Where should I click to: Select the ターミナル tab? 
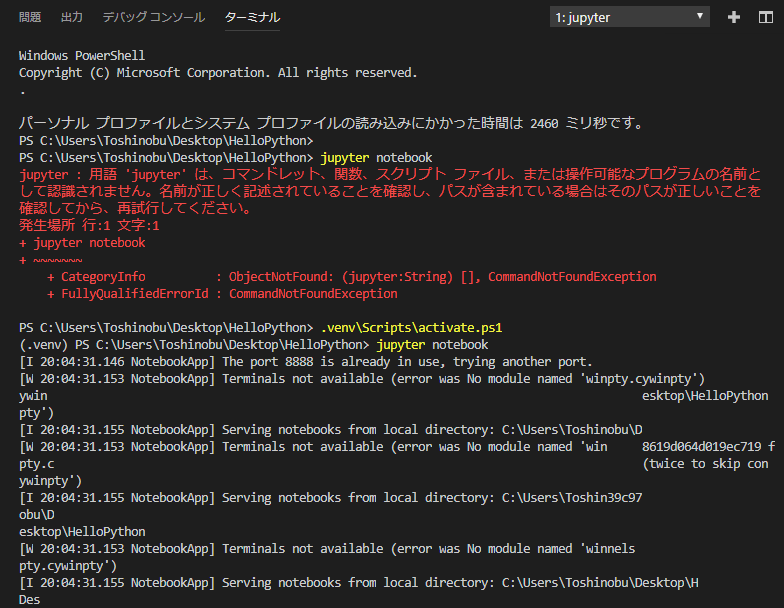click(x=252, y=18)
